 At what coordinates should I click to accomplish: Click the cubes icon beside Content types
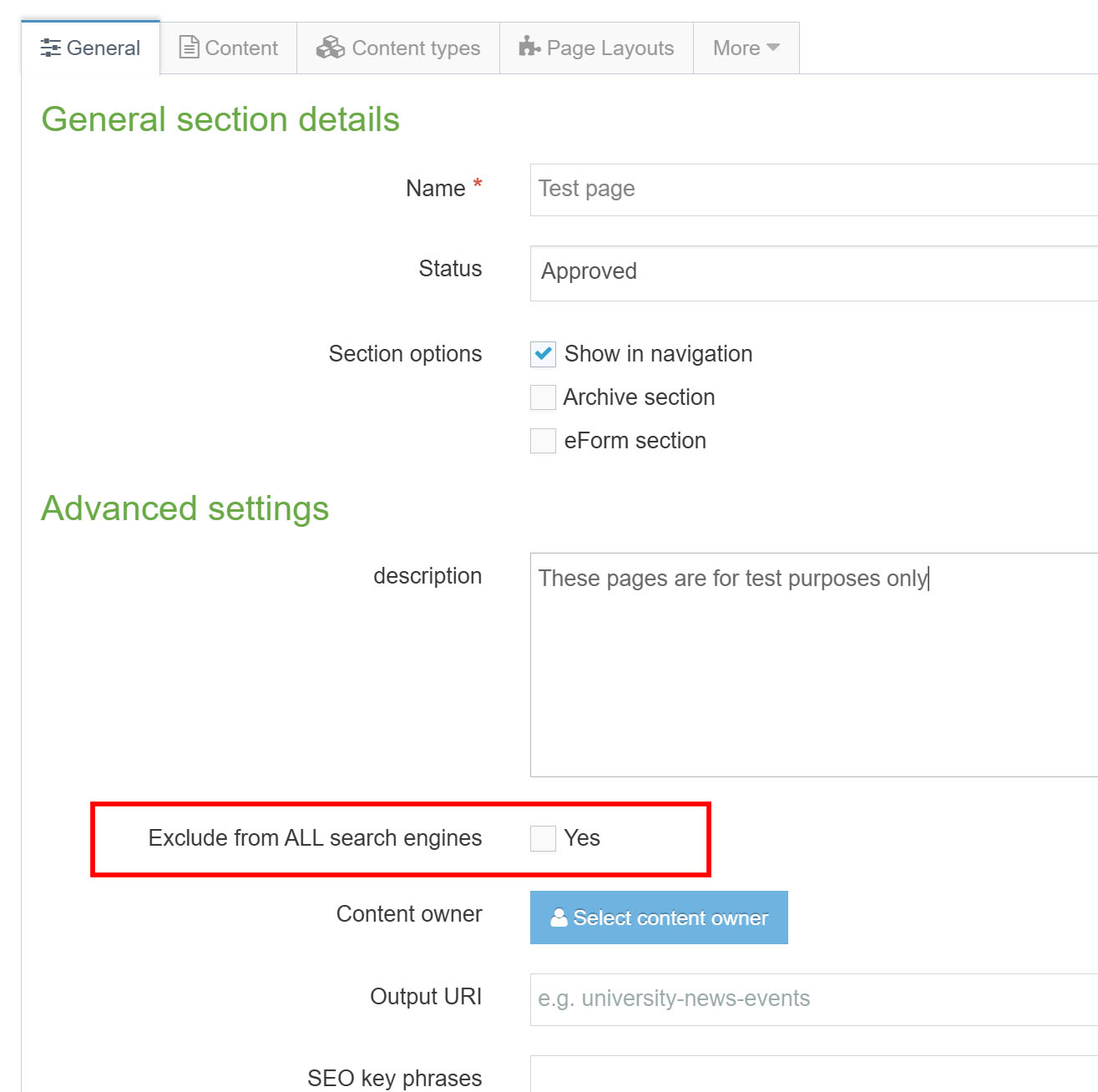(x=331, y=48)
